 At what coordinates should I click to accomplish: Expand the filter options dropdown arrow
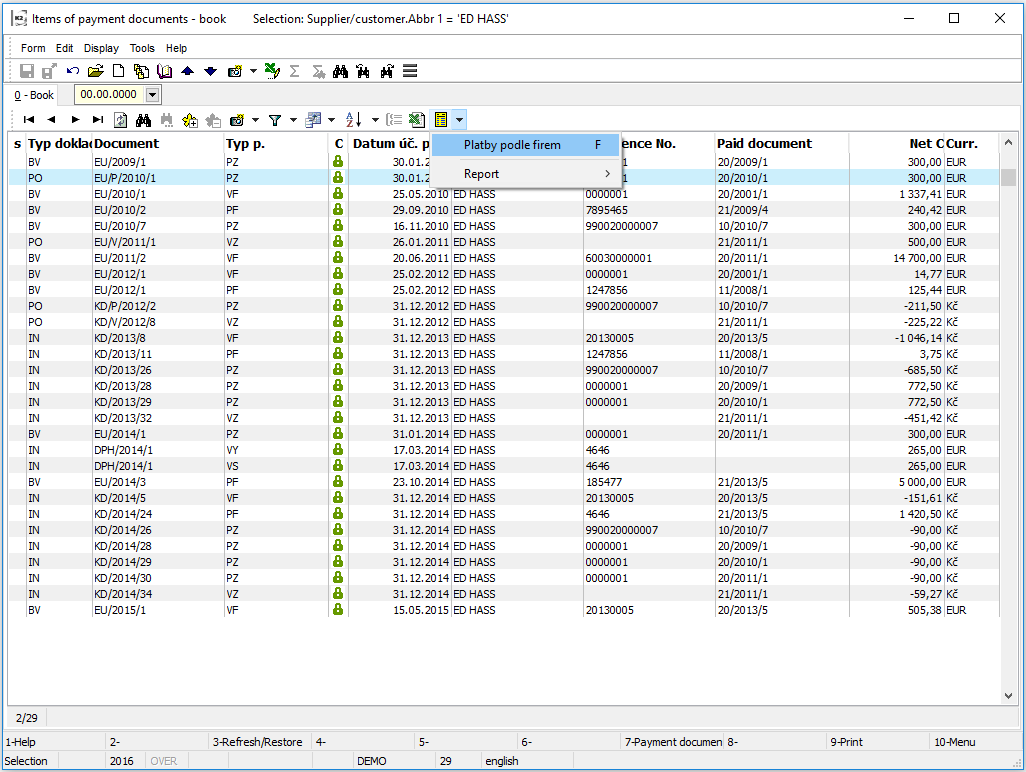click(293, 120)
